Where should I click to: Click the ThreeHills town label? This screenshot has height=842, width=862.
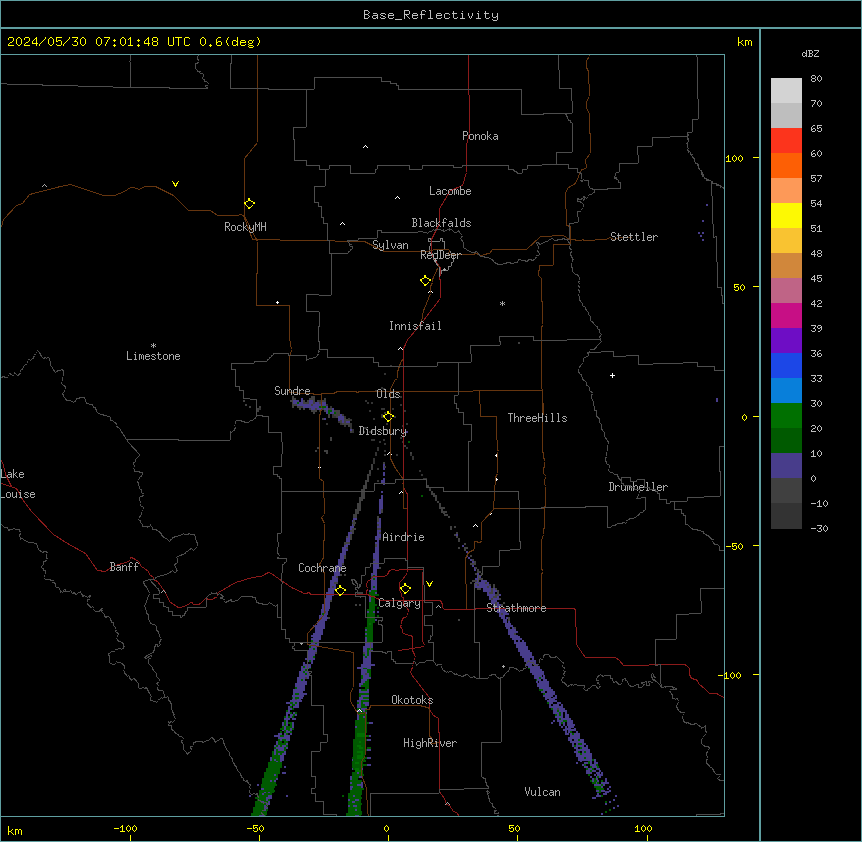(x=537, y=418)
